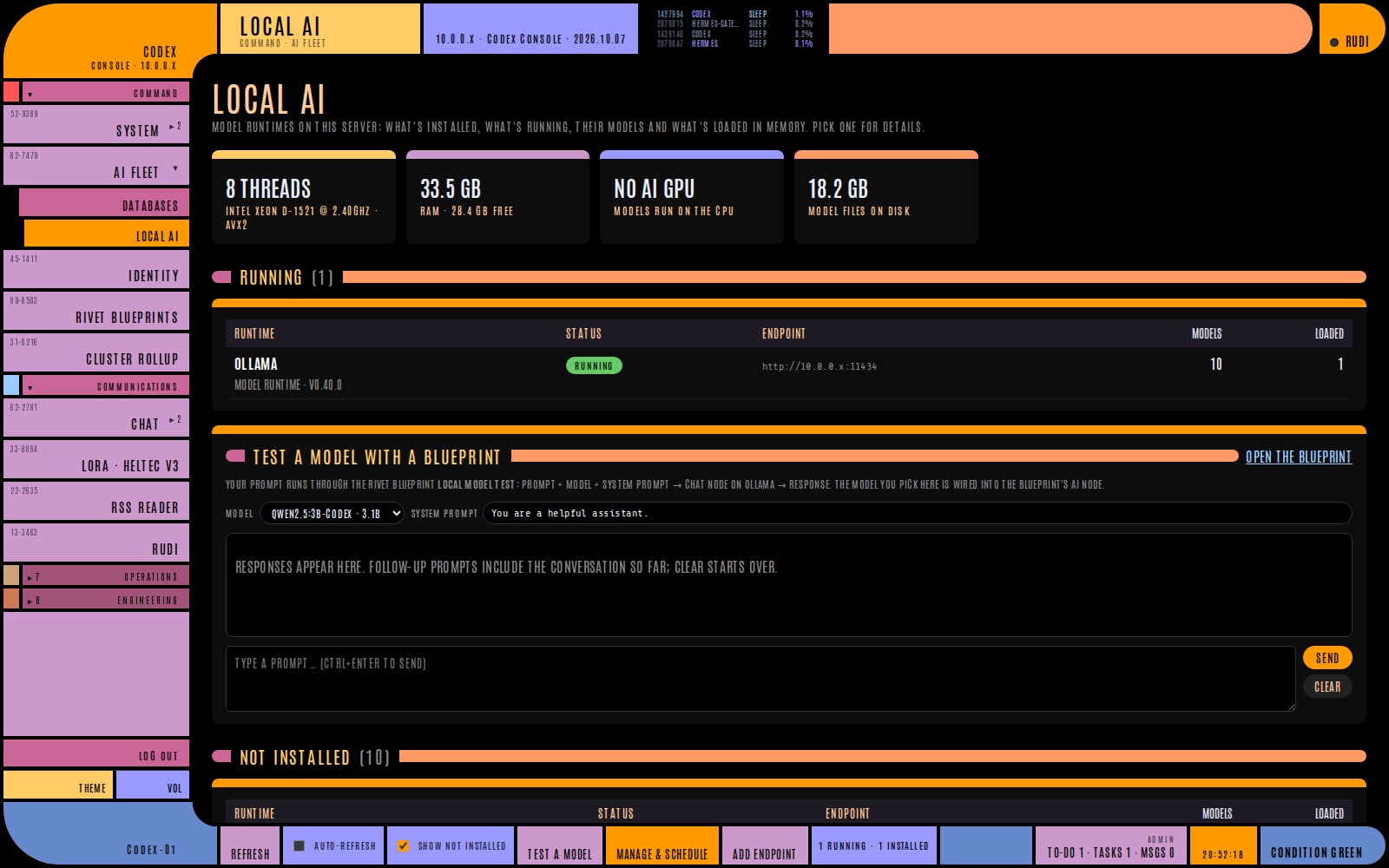The image size is (1389, 868).
Task: Click the No AI GPU card
Action: coord(692,197)
